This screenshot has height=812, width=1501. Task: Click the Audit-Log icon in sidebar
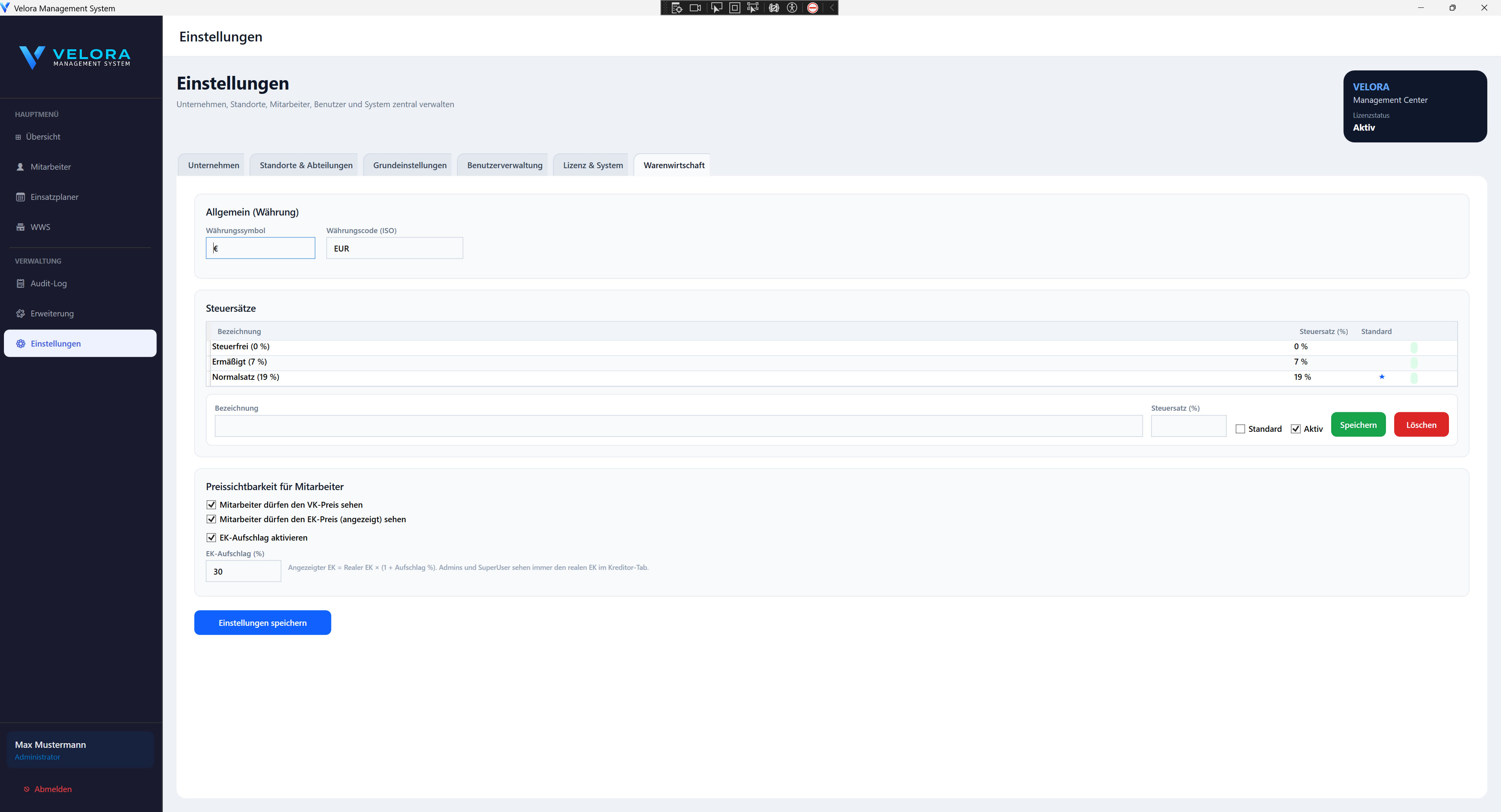tap(20, 284)
